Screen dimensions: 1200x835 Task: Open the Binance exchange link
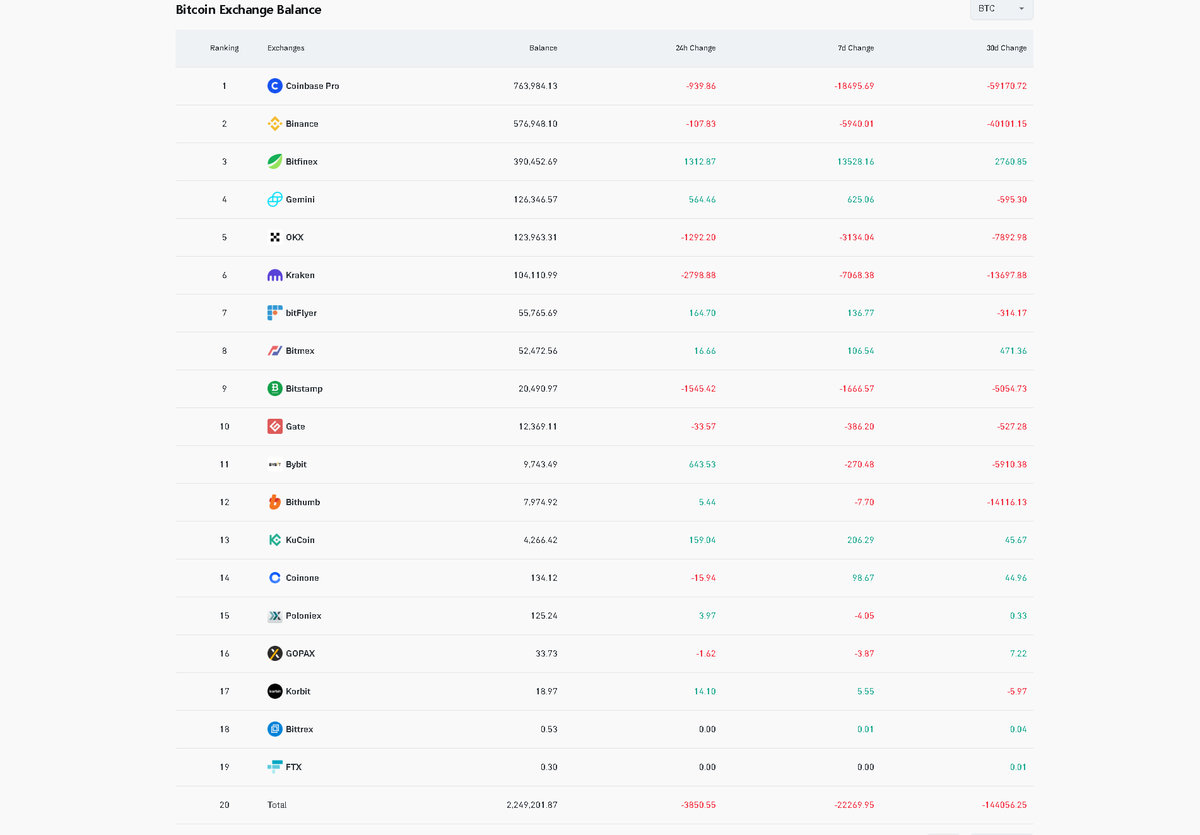302,124
